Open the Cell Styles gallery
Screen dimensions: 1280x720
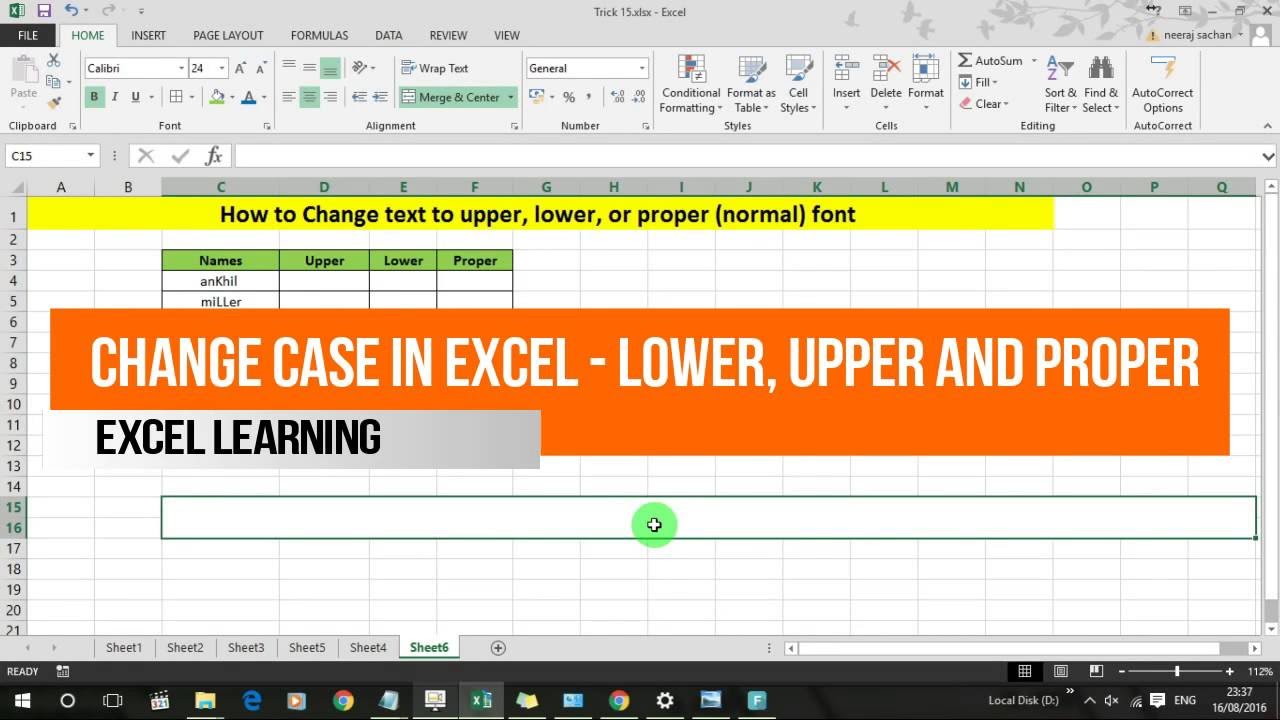tap(798, 84)
